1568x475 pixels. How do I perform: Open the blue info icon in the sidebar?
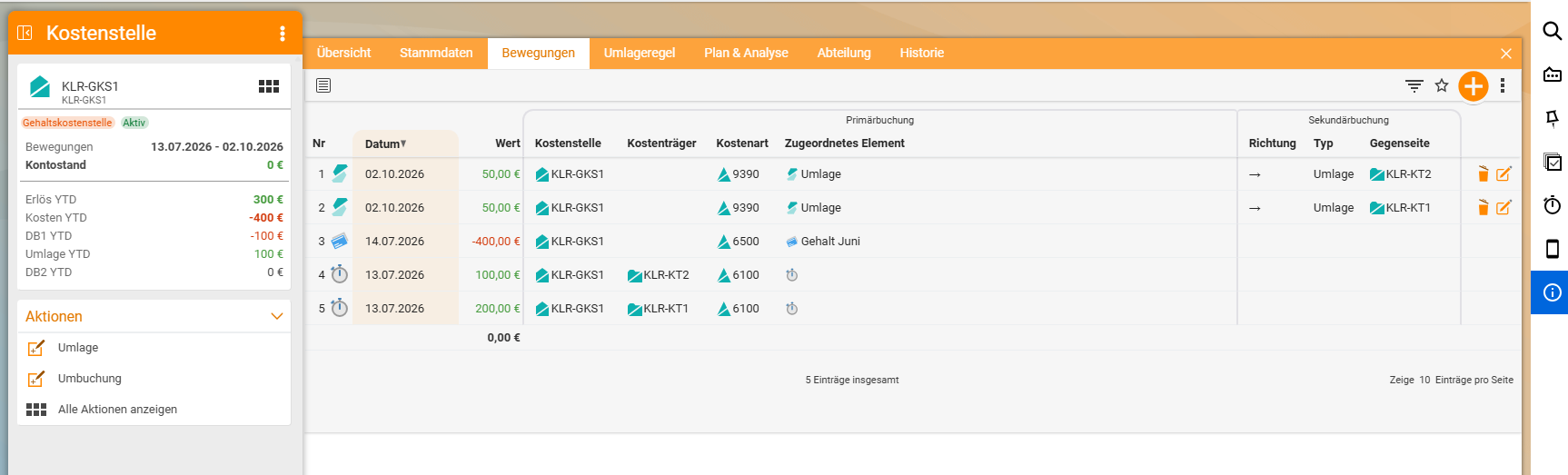(x=1552, y=292)
